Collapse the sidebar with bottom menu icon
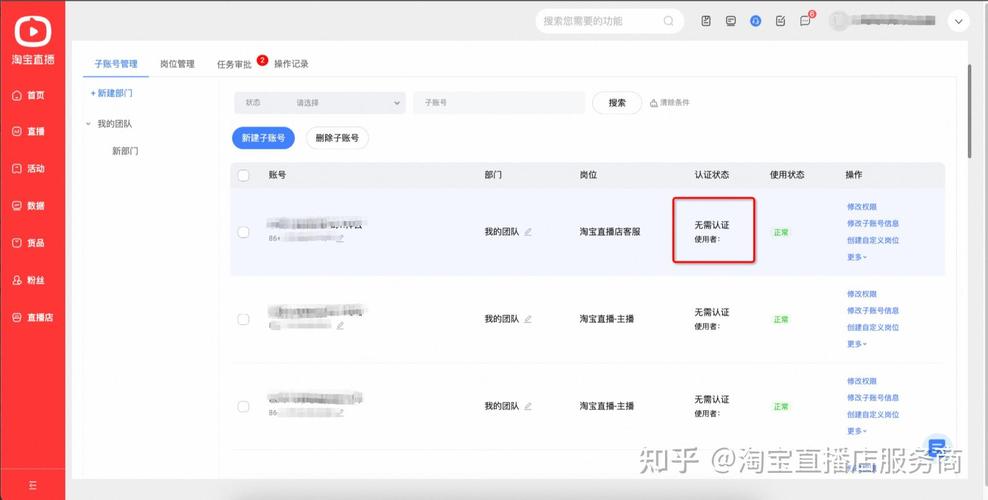This screenshot has width=988, height=500. coord(33,486)
